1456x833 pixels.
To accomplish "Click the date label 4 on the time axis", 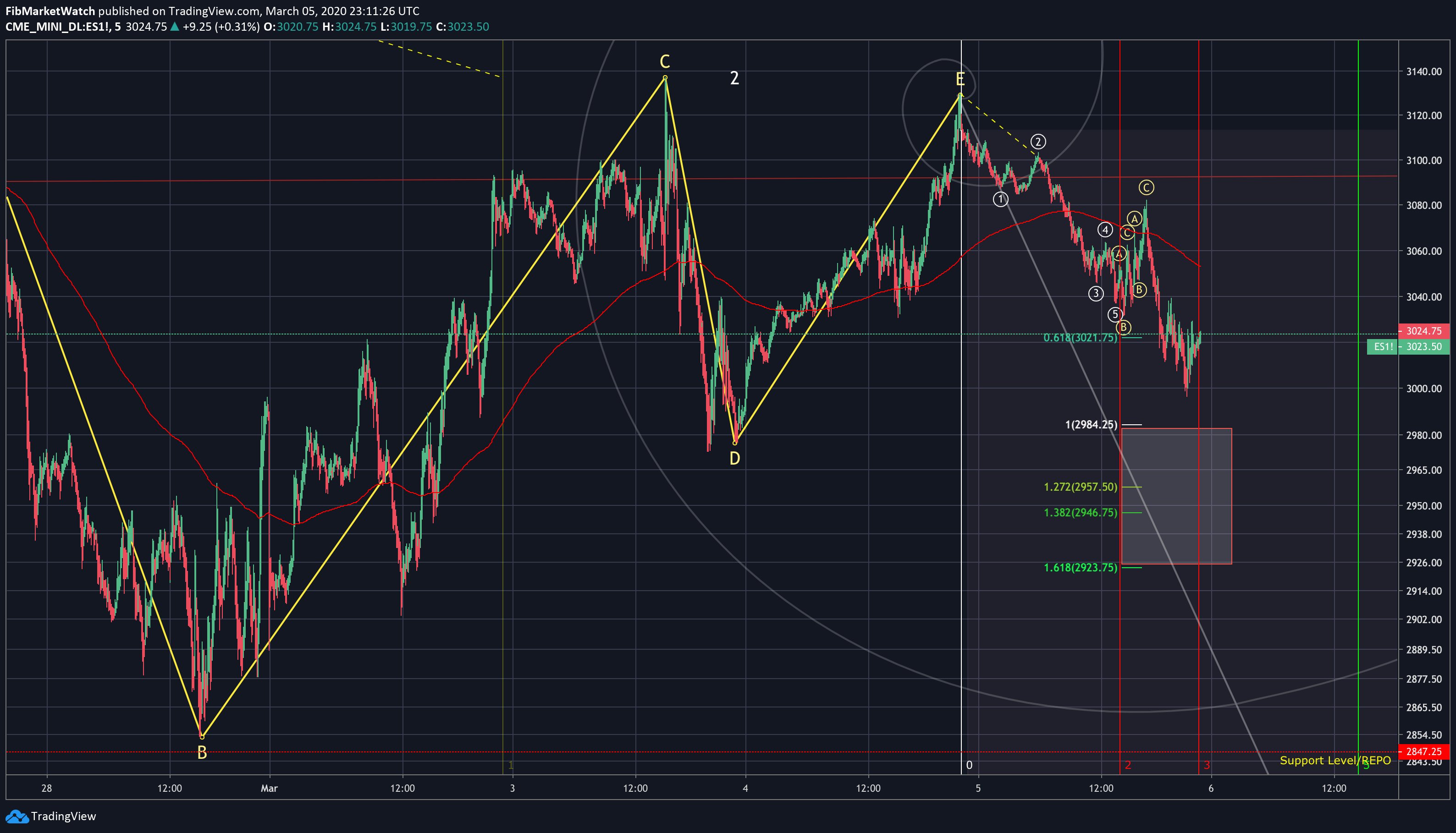I will pyautogui.click(x=745, y=789).
